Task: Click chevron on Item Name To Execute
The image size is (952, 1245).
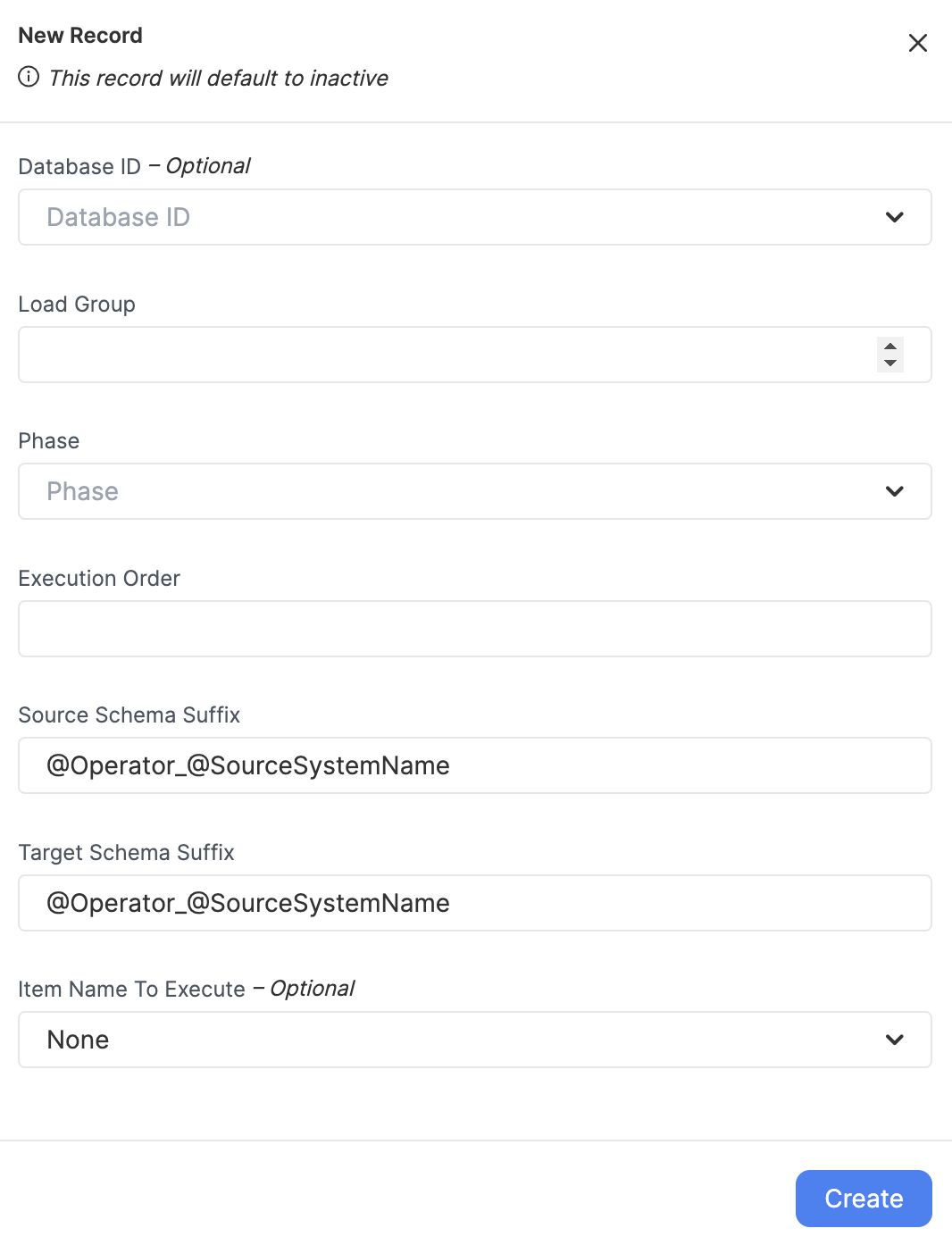Action: click(x=894, y=1040)
